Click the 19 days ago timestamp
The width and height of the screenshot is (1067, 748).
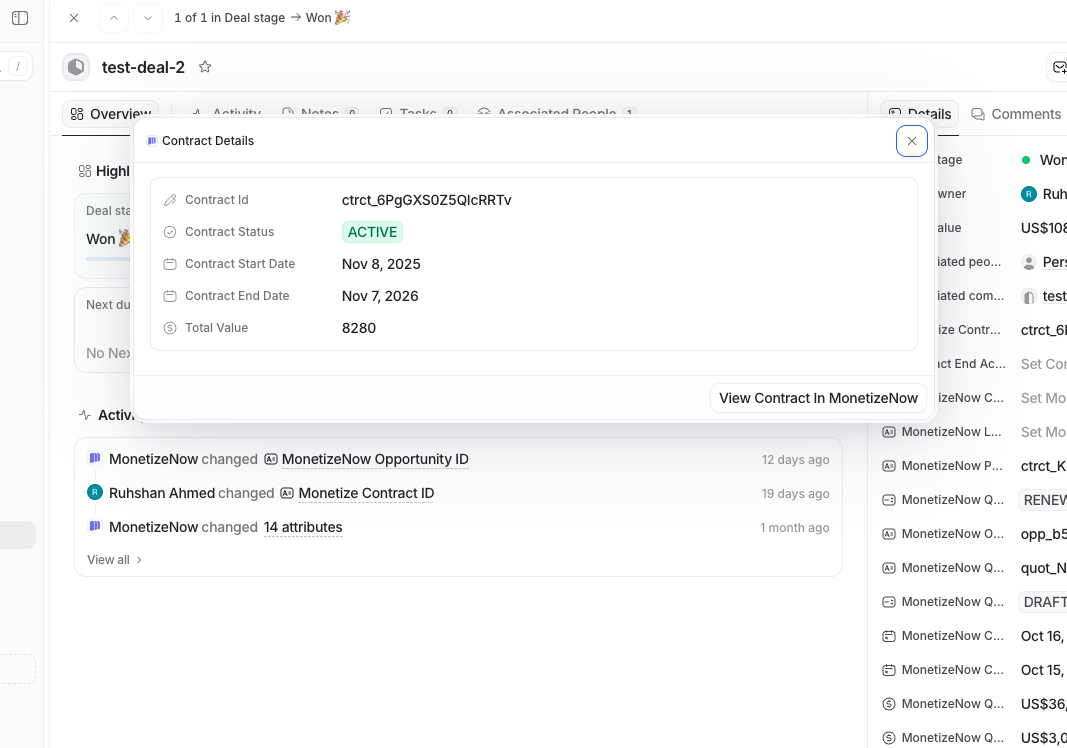click(x=795, y=493)
